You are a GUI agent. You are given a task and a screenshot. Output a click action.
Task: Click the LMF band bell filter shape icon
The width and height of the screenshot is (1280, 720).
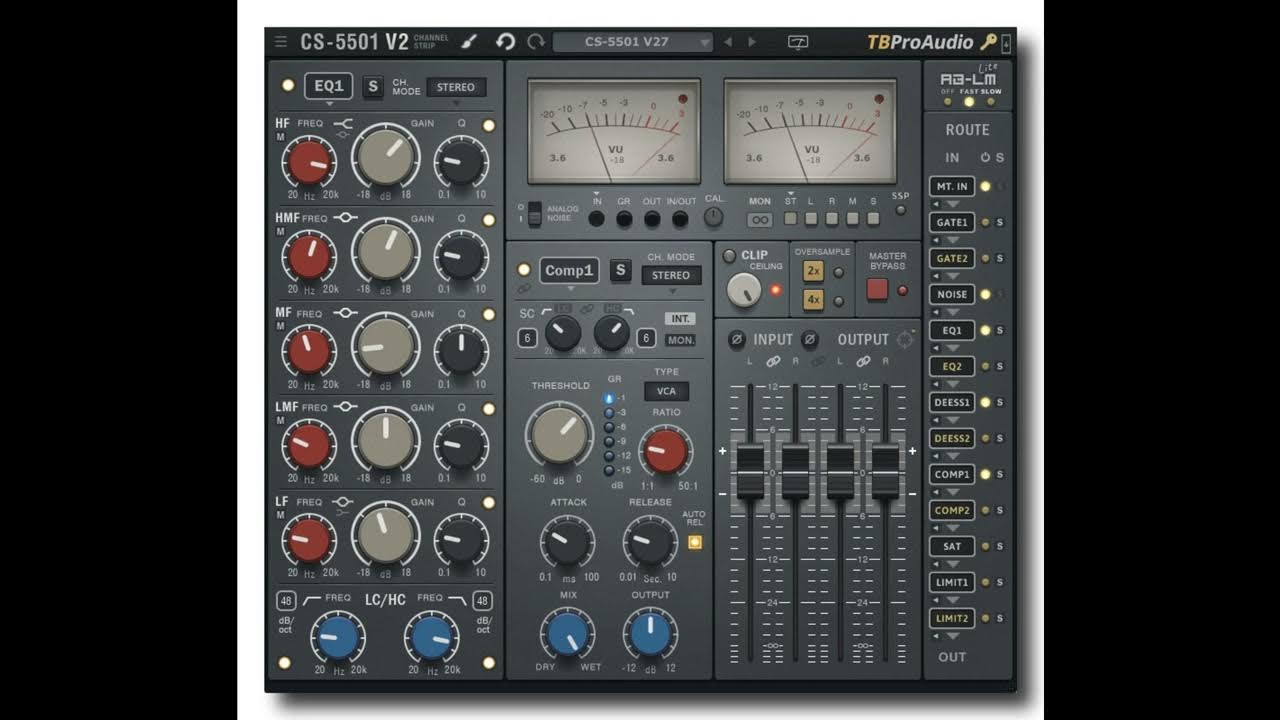pyautogui.click(x=346, y=407)
